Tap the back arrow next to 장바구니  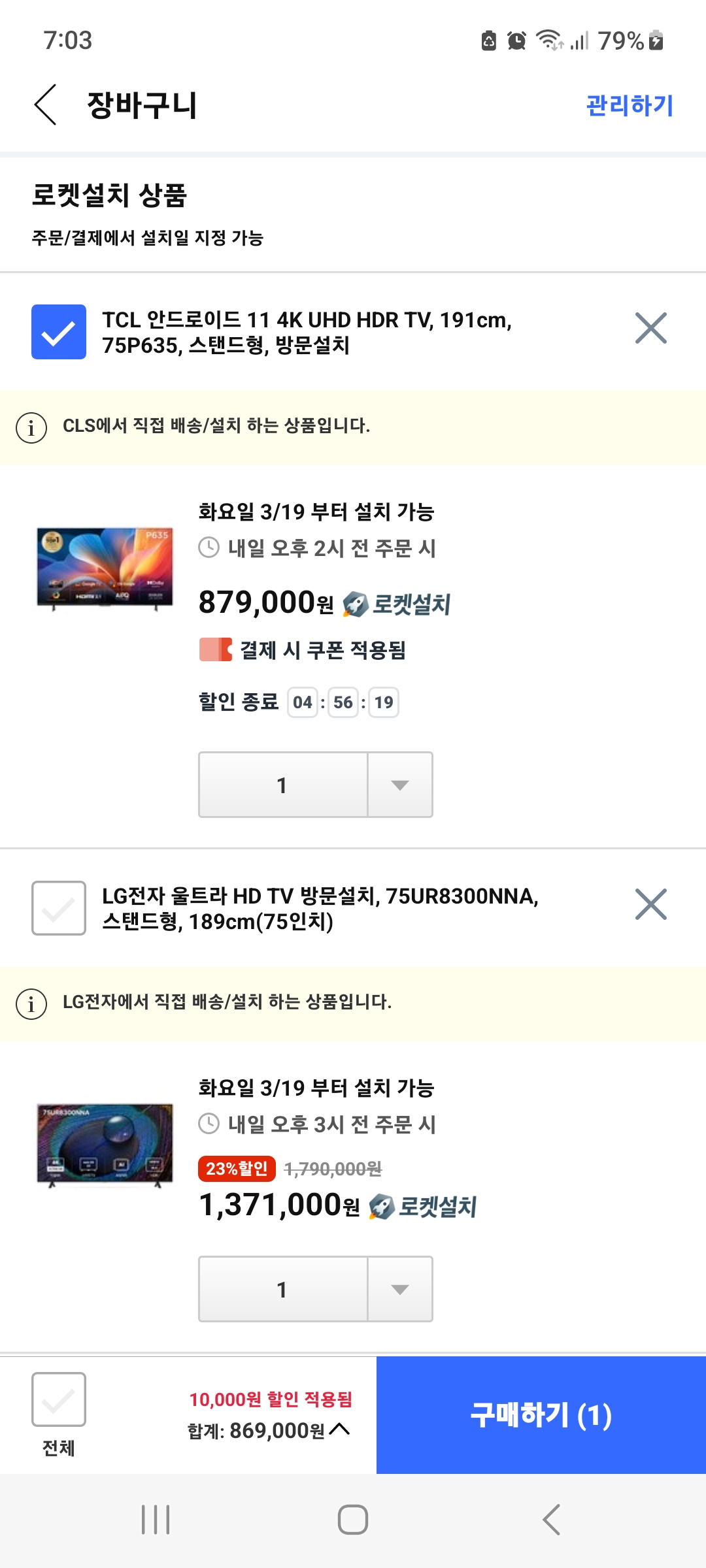pyautogui.click(x=46, y=105)
